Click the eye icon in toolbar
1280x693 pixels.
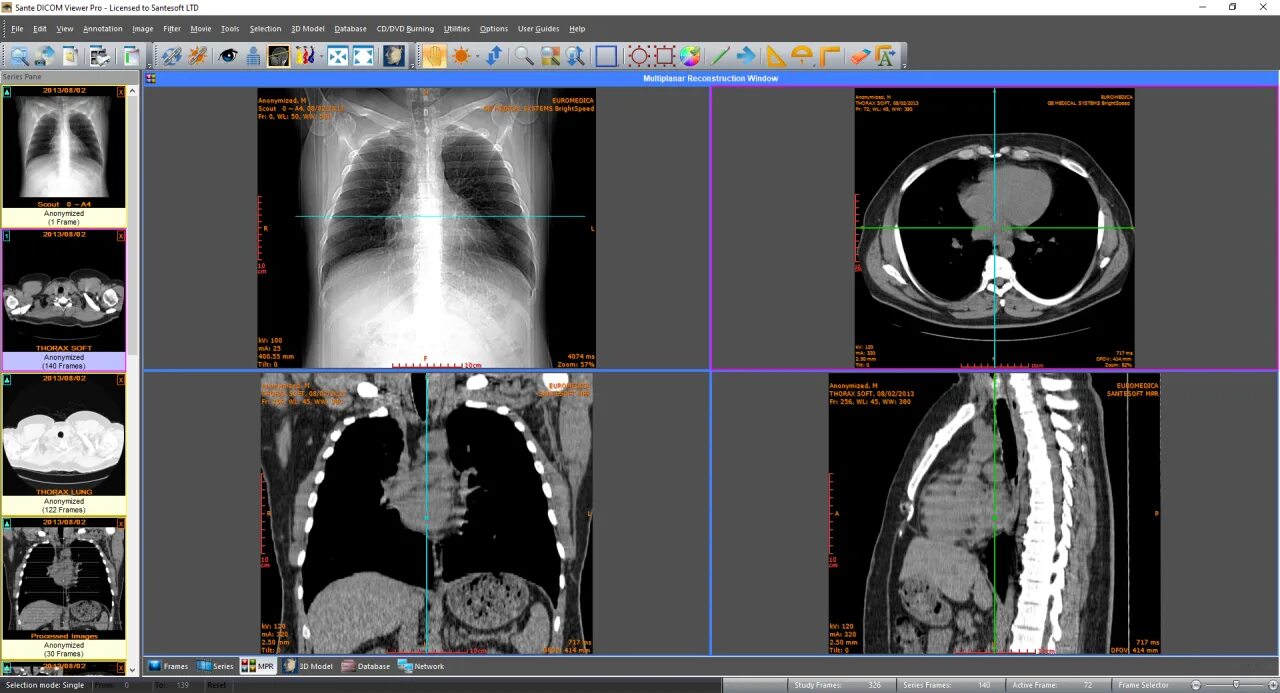click(x=228, y=56)
